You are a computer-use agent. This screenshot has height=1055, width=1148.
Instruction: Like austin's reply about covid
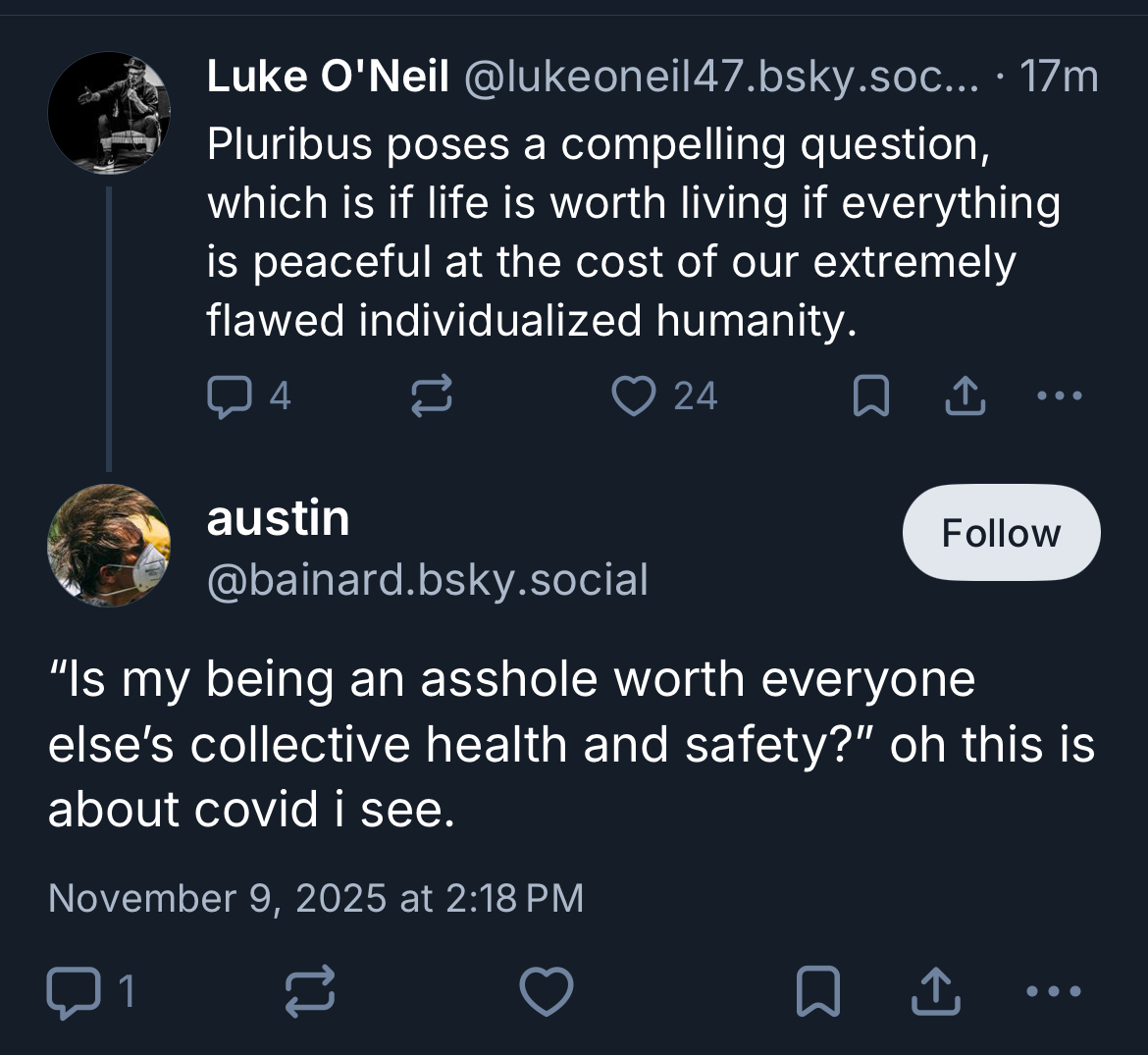tap(546, 991)
